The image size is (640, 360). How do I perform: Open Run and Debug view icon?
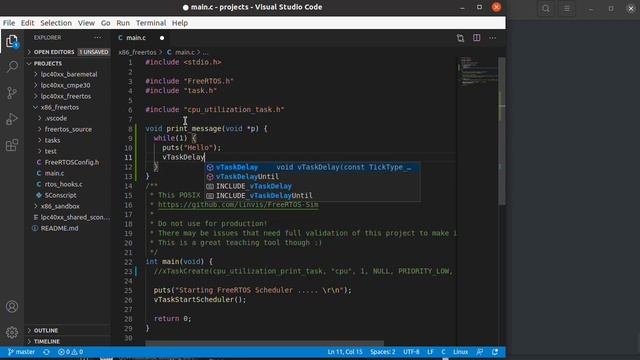point(12,119)
